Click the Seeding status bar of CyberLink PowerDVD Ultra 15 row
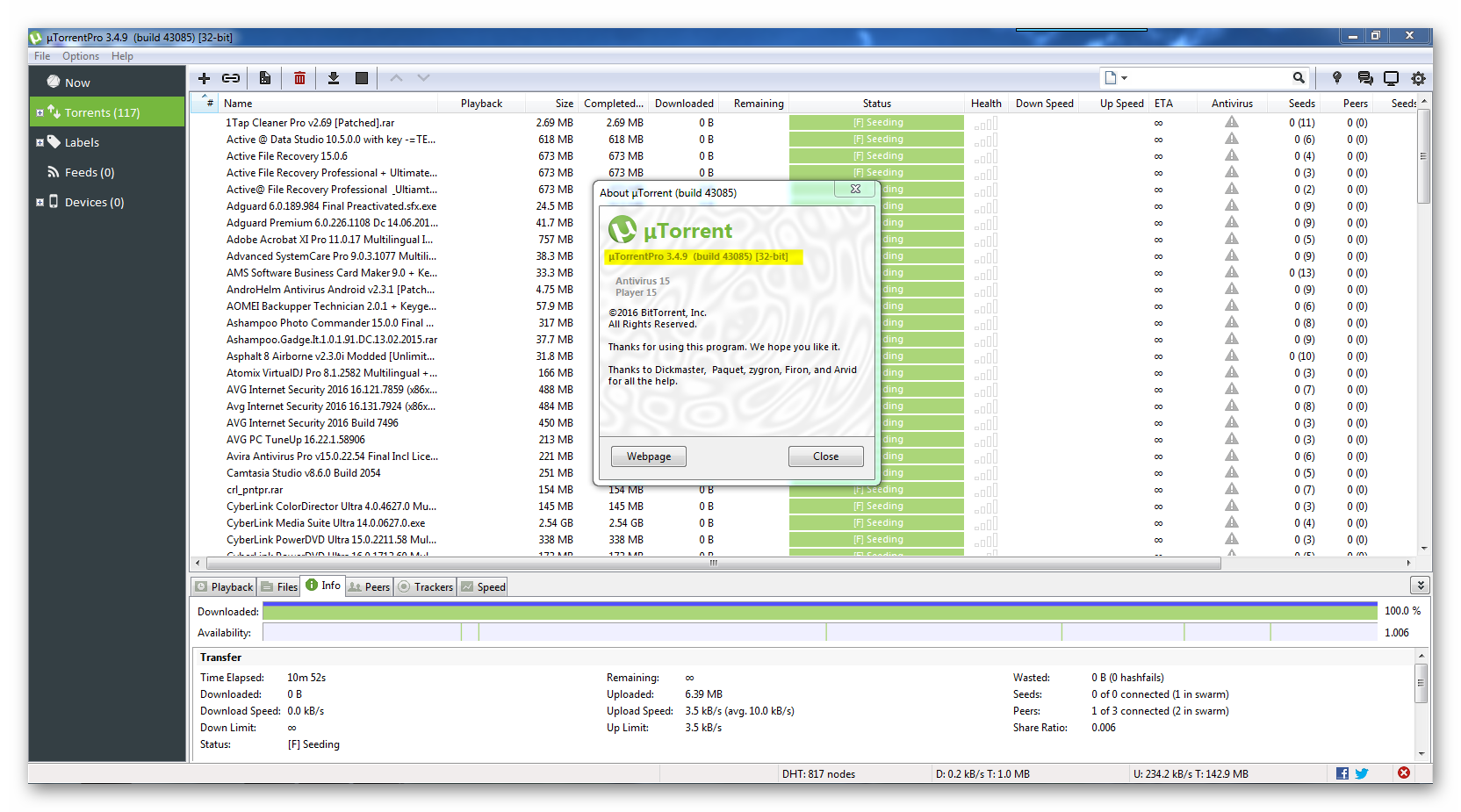 [876, 540]
